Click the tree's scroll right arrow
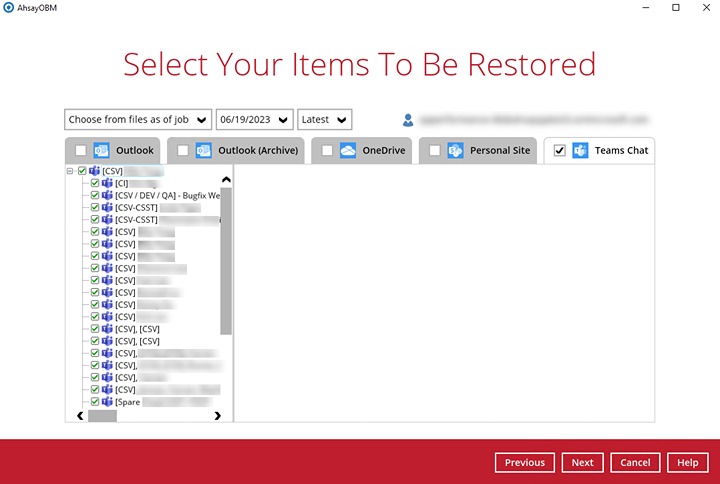The width and height of the screenshot is (720, 484). [x=218, y=415]
